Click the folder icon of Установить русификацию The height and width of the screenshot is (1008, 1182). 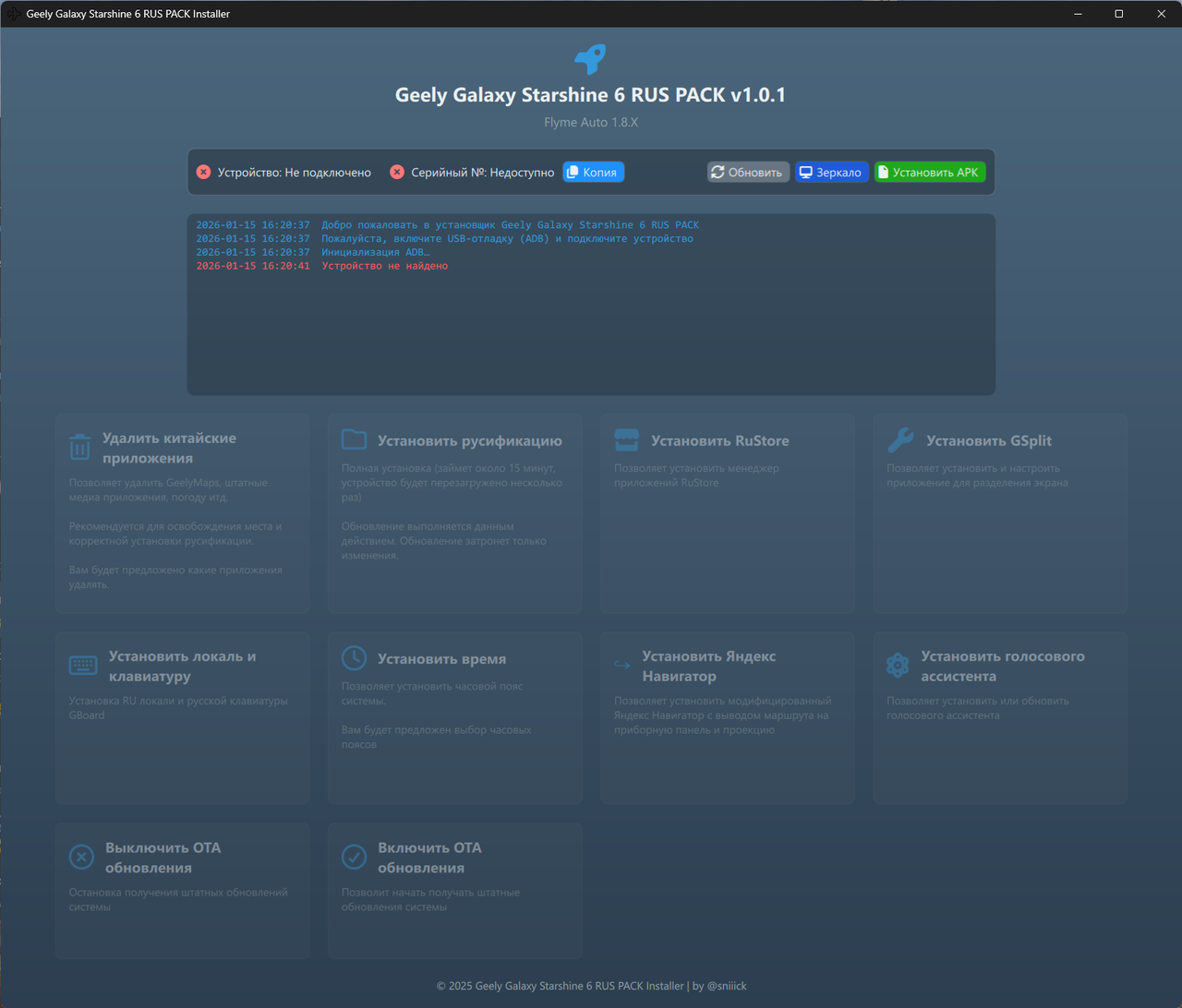click(354, 439)
